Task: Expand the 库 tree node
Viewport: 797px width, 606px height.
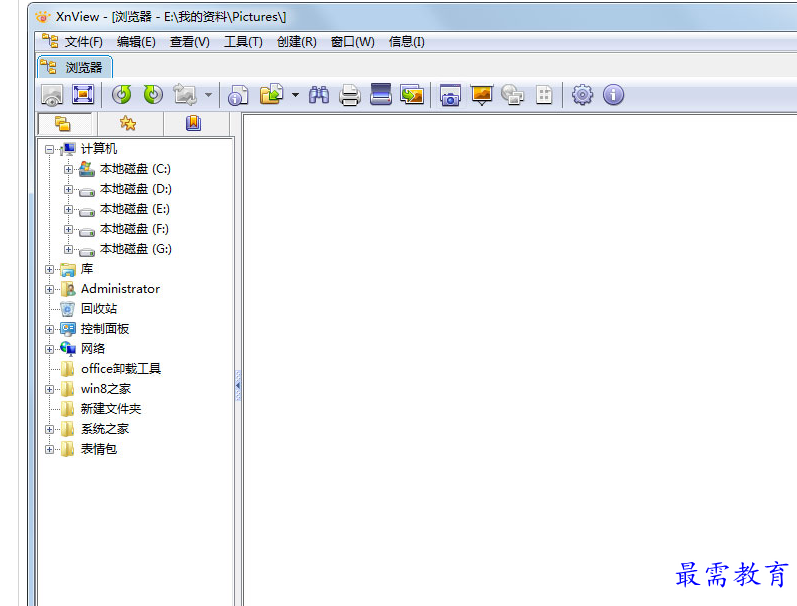Action: pyautogui.click(x=49, y=269)
